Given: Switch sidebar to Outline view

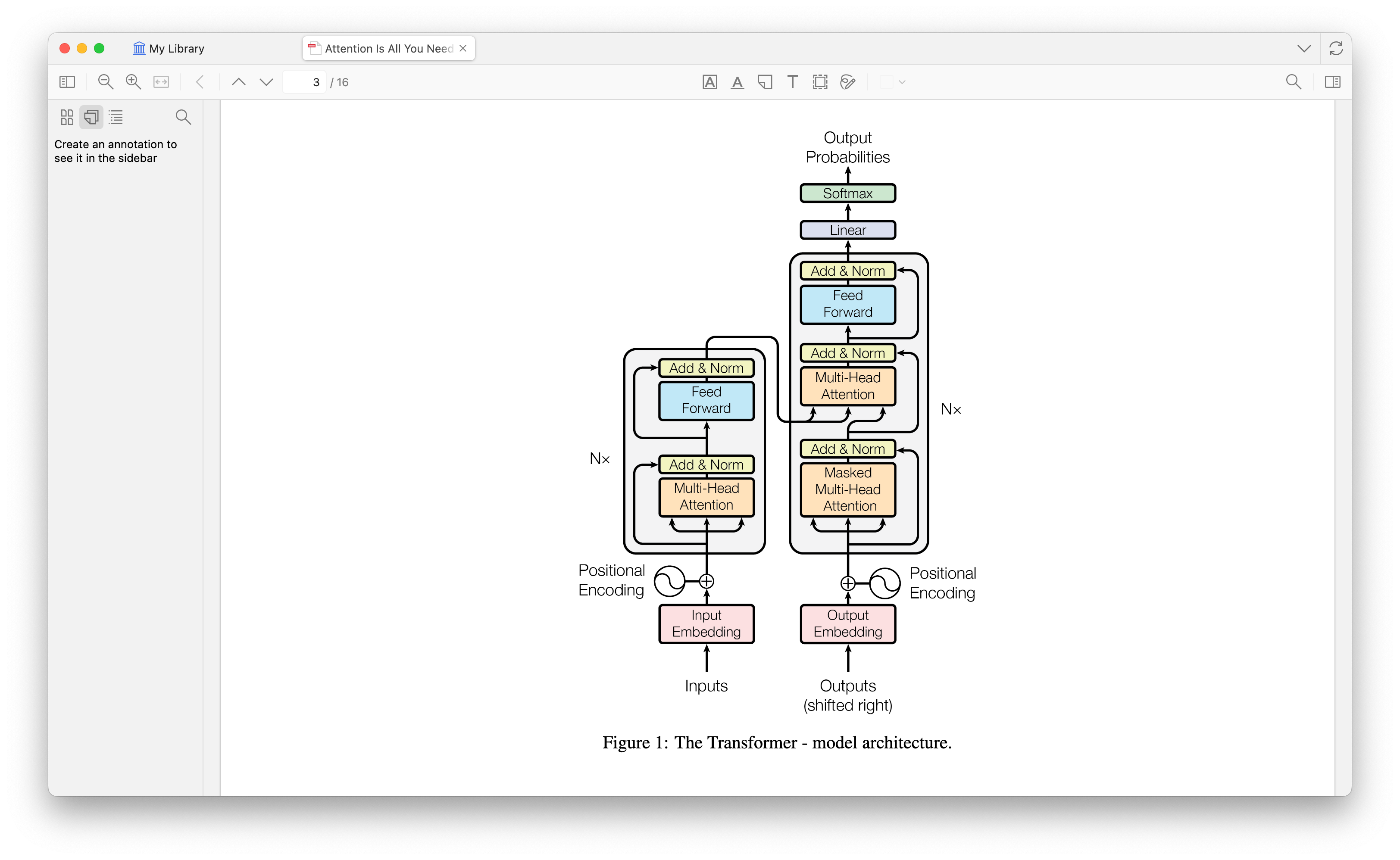Looking at the screenshot, I should (116, 117).
